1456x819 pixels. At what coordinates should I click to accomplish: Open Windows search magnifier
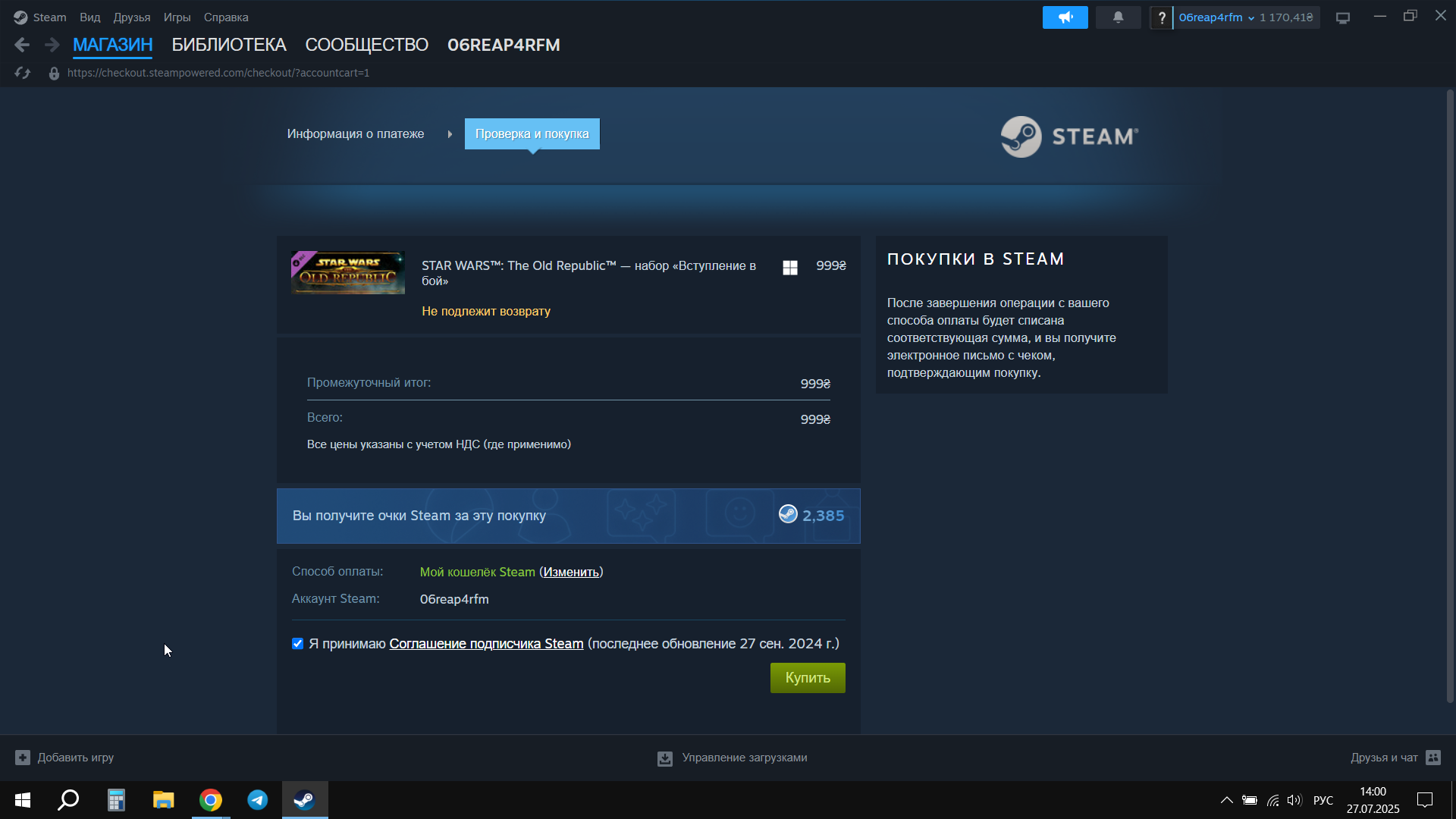pyautogui.click(x=69, y=800)
